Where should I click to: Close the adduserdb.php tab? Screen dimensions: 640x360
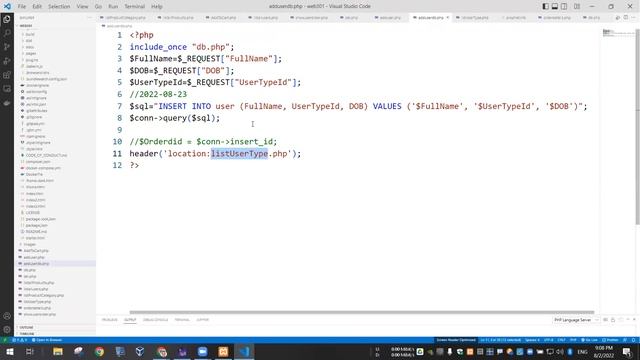pyautogui.click(x=447, y=18)
